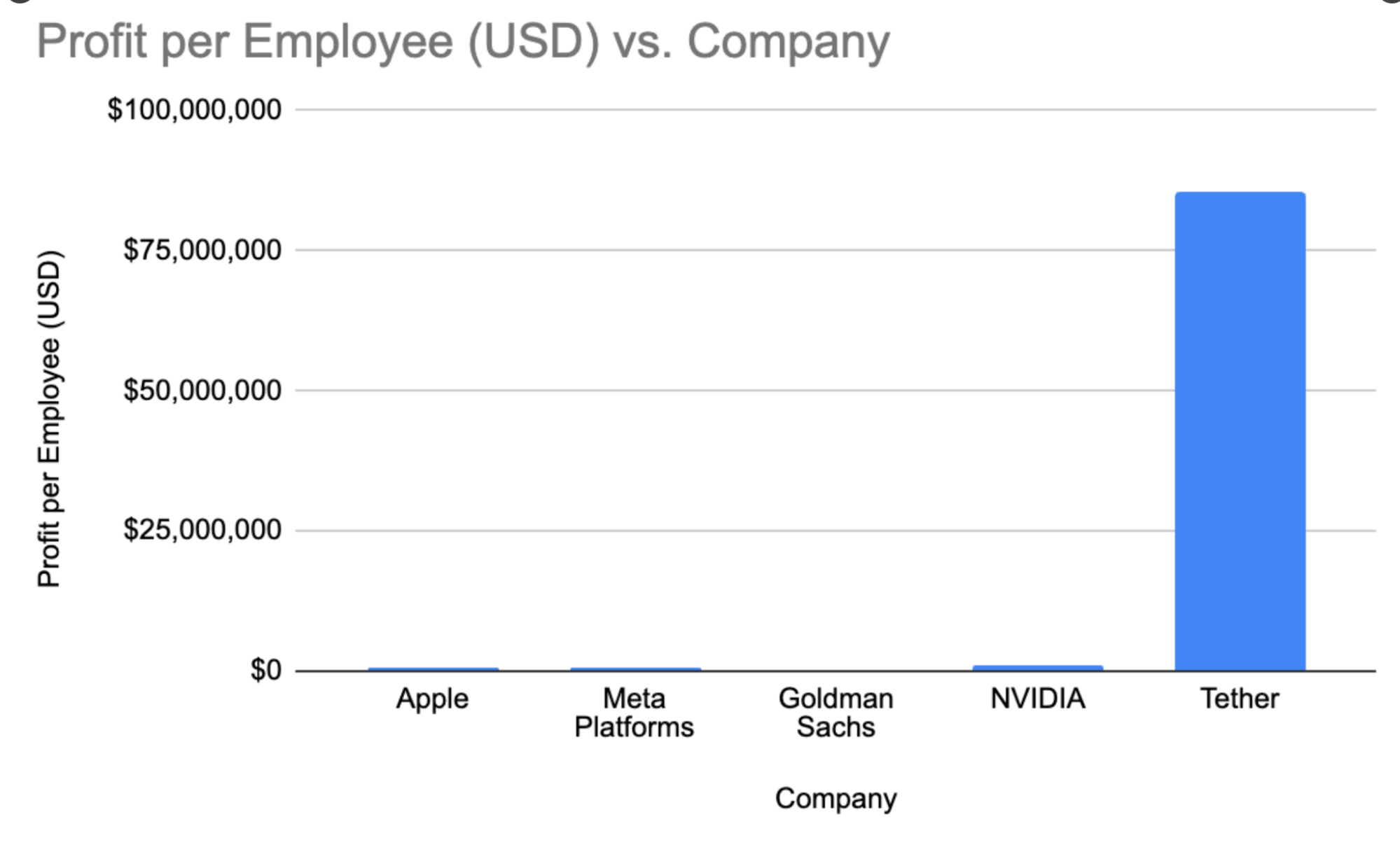Select the vertical axis title
This screenshot has width=1400, height=847.
point(50,419)
